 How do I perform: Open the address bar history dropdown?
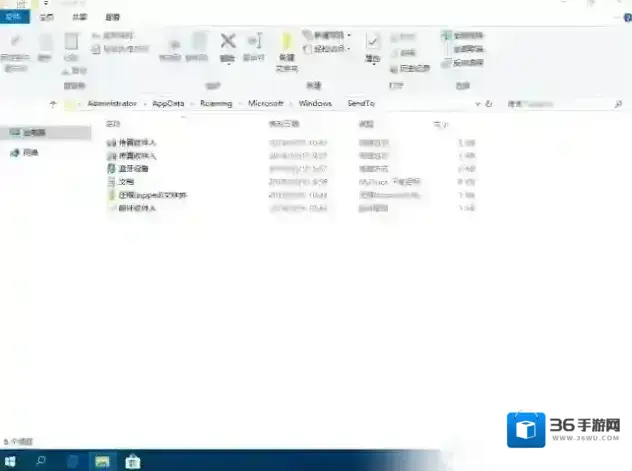(x=478, y=104)
